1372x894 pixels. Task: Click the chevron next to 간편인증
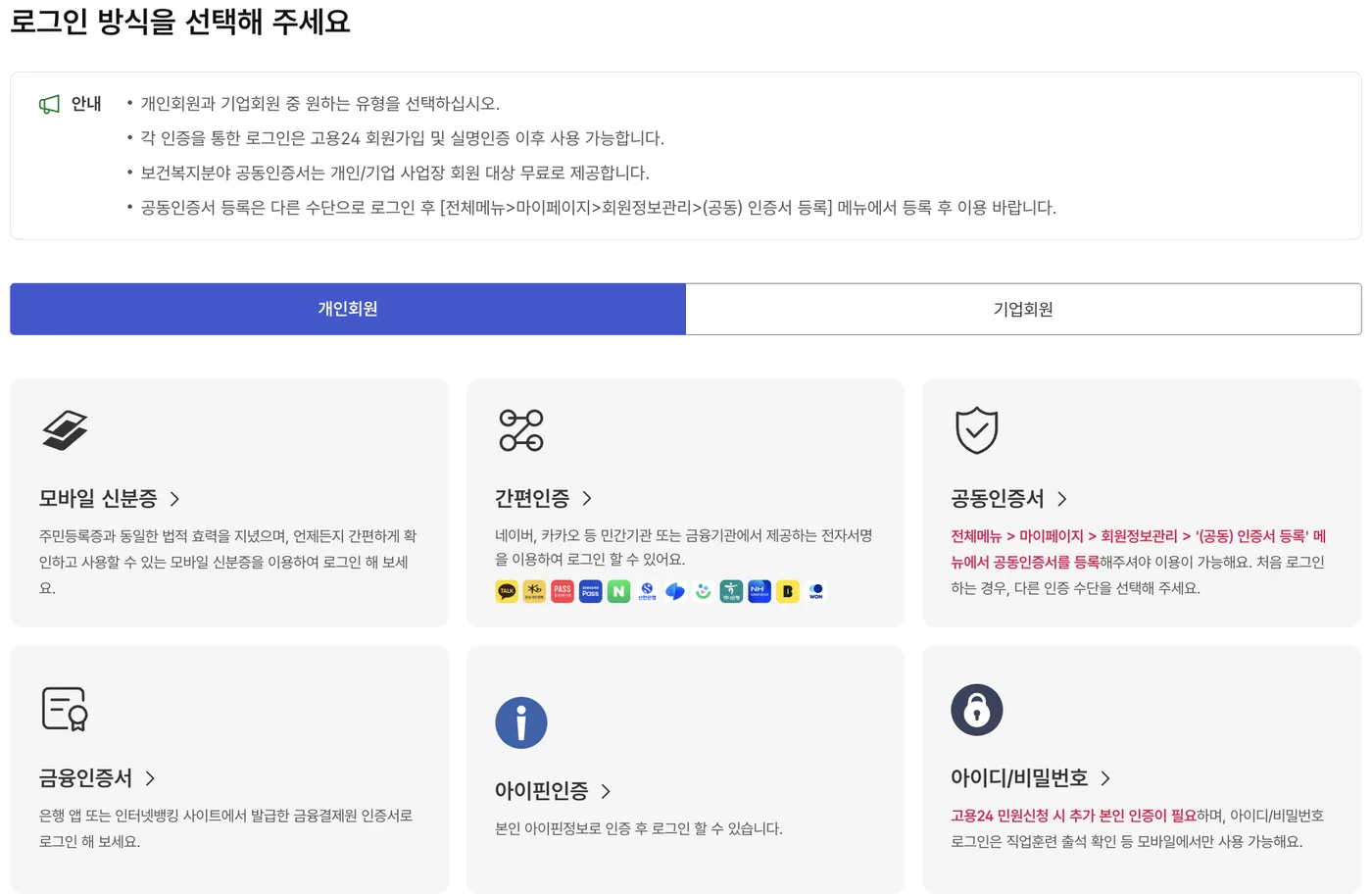587,499
